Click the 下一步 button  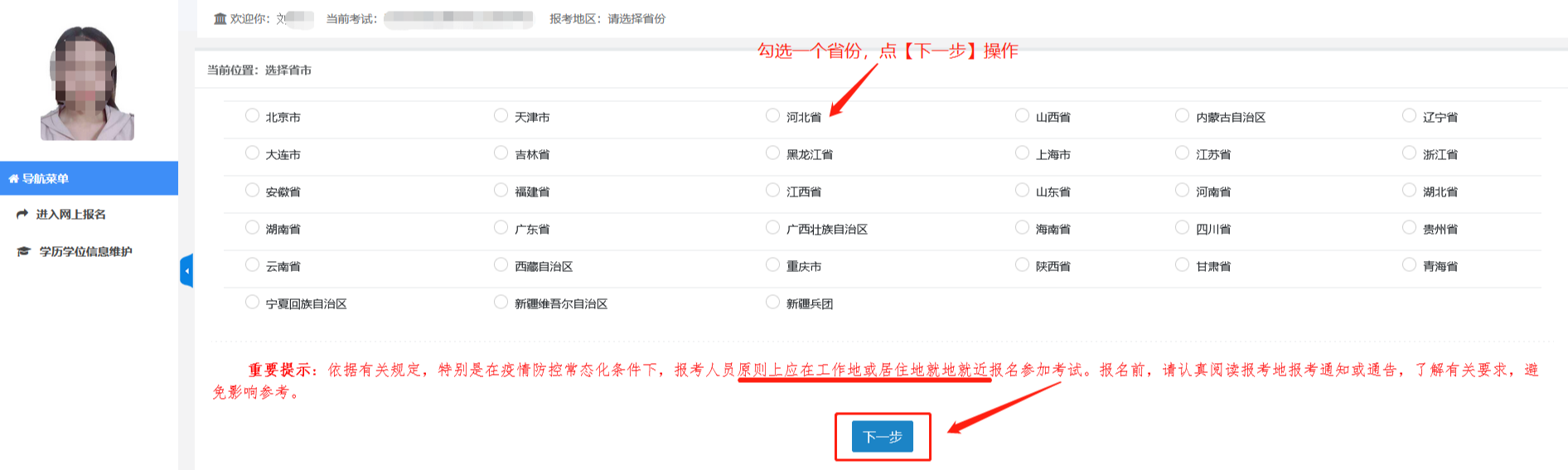coord(883,436)
